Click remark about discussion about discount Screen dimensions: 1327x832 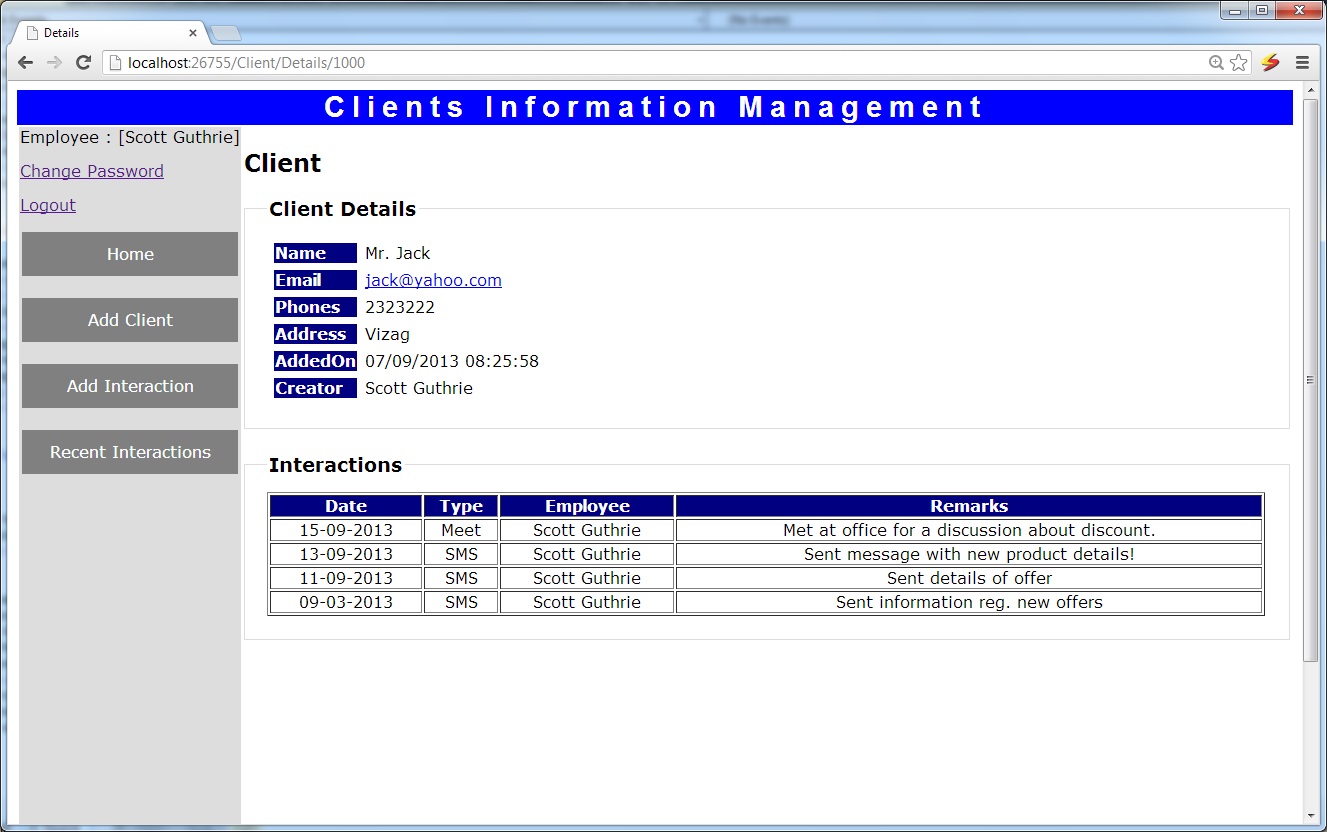969,530
